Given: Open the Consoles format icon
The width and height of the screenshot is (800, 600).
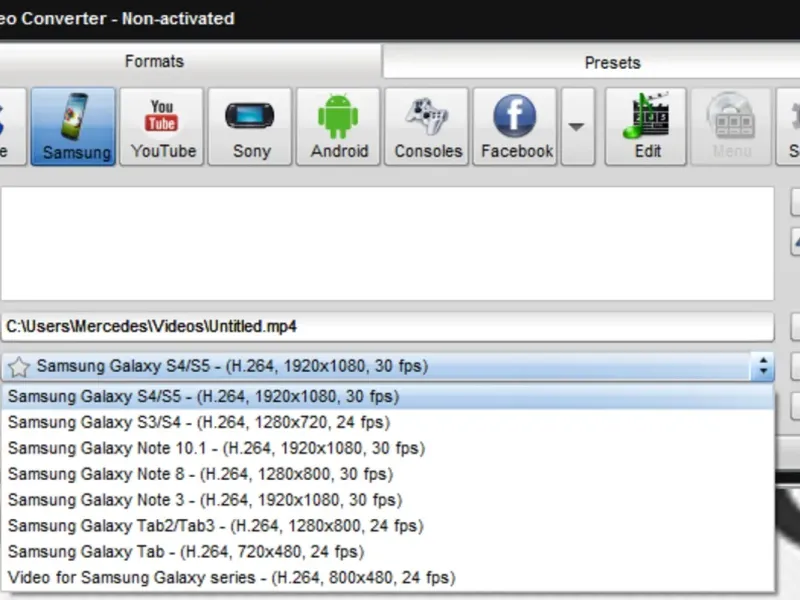Looking at the screenshot, I should tap(427, 126).
